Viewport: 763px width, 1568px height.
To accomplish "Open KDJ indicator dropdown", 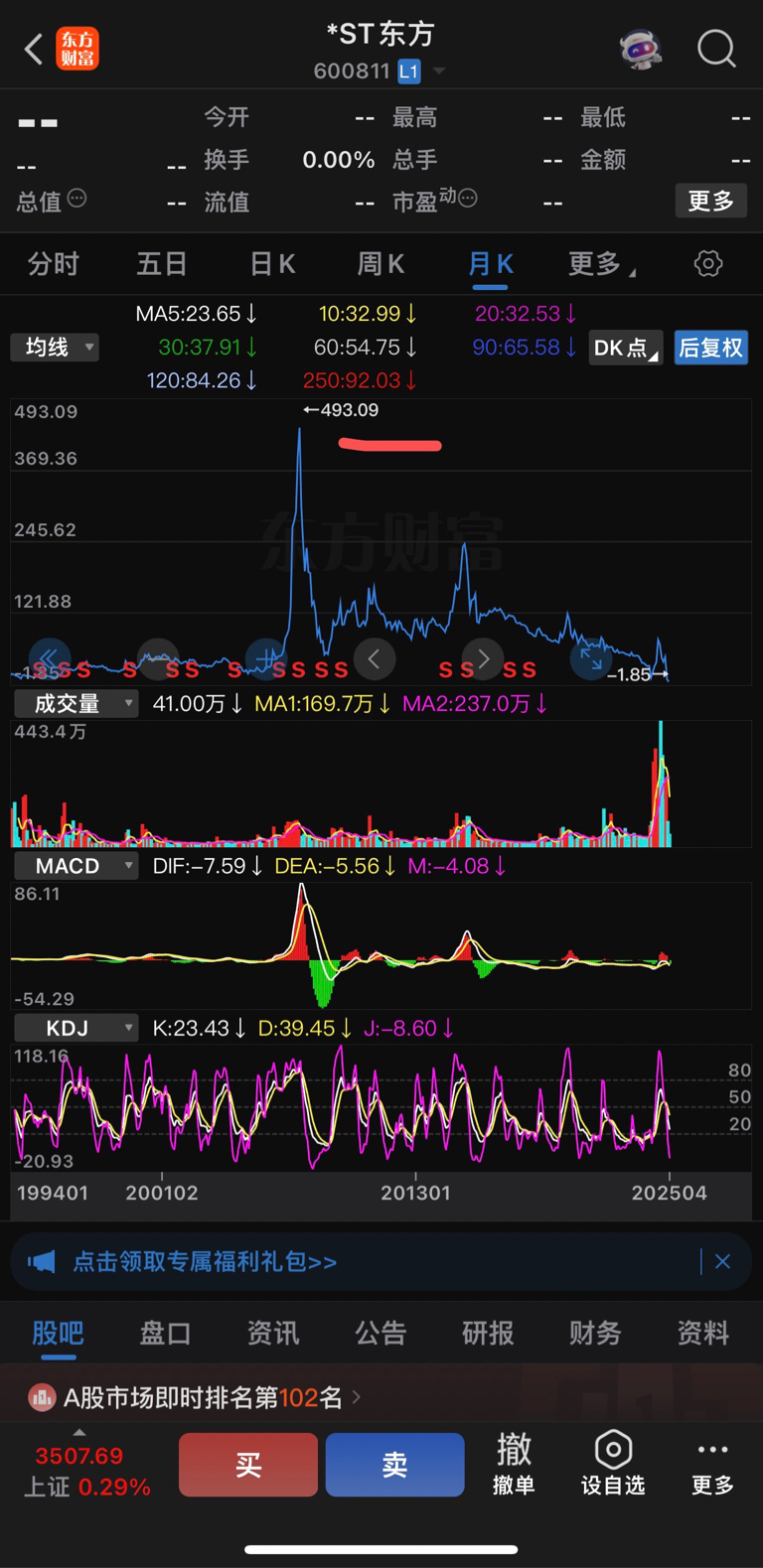I will [x=76, y=1028].
